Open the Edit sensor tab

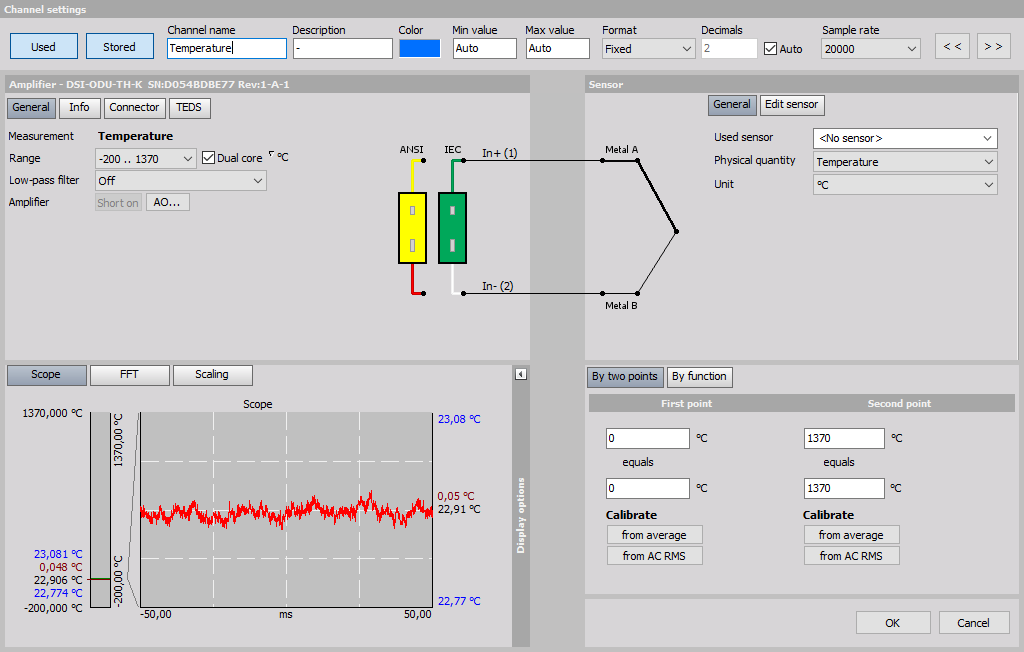(x=792, y=105)
